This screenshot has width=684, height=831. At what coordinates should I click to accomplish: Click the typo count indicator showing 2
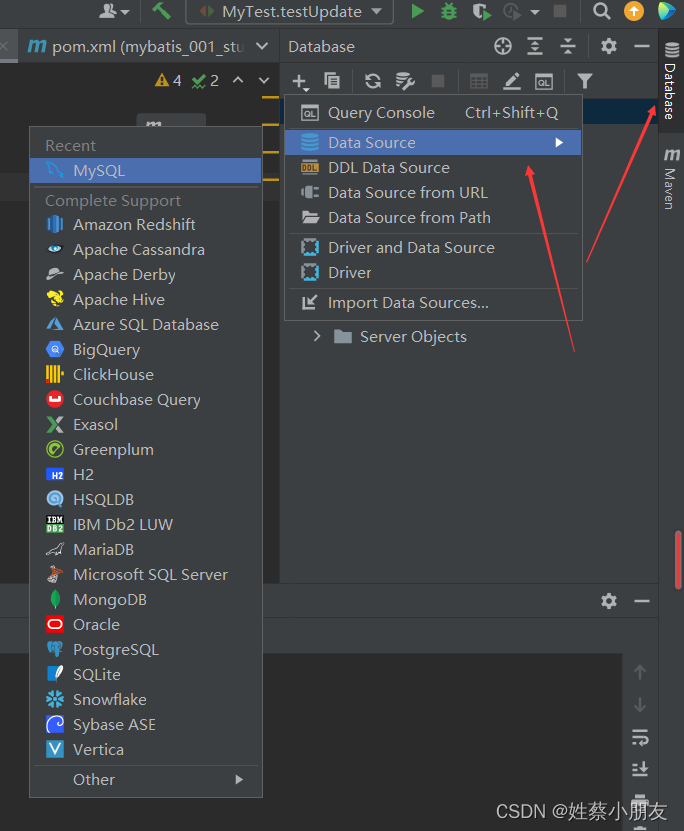point(205,81)
